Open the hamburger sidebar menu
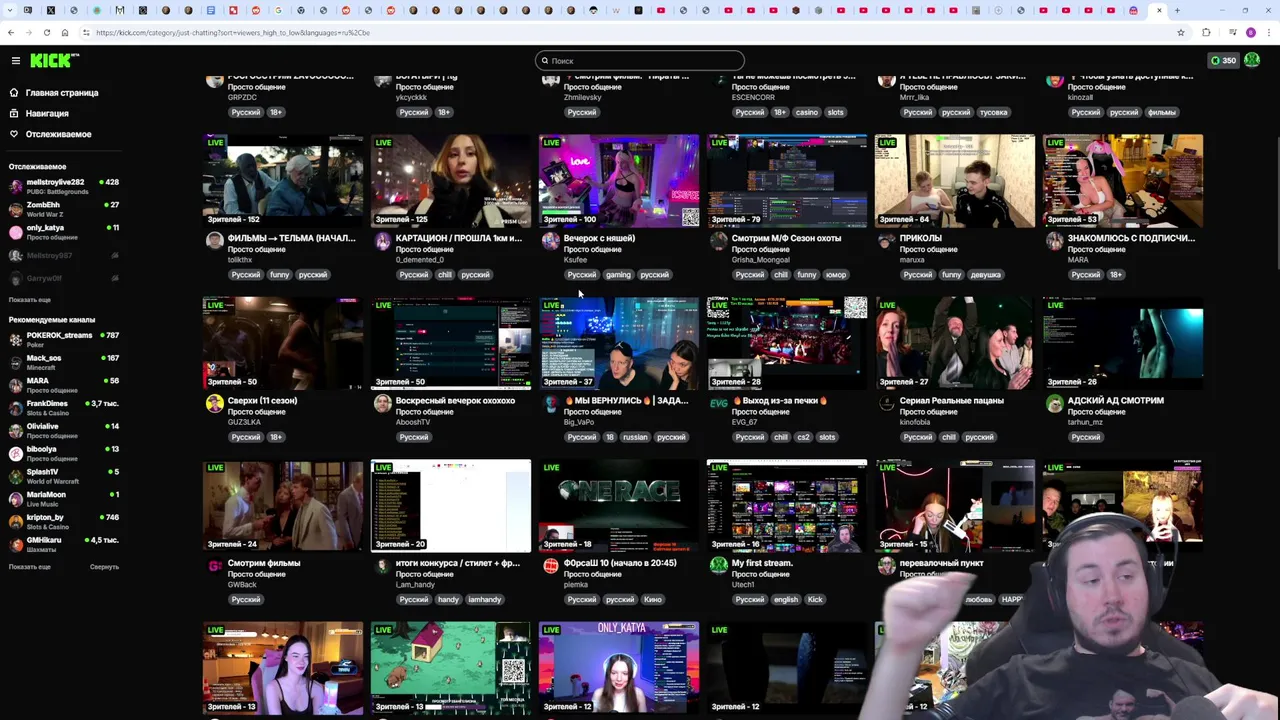This screenshot has height=720, width=1280. click(15, 61)
